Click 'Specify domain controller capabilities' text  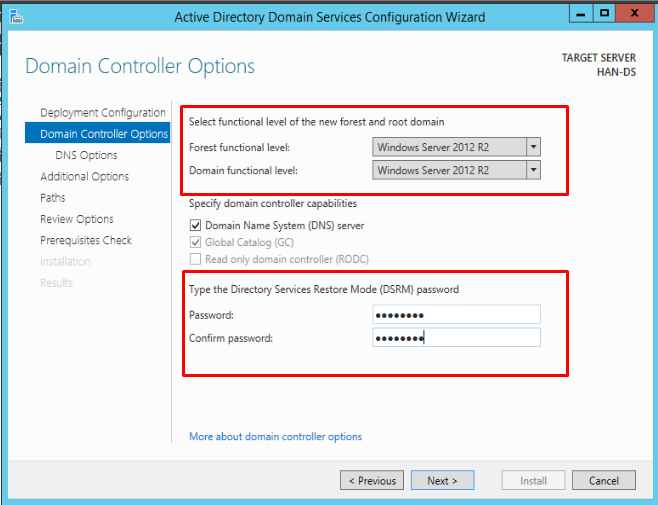tap(273, 204)
